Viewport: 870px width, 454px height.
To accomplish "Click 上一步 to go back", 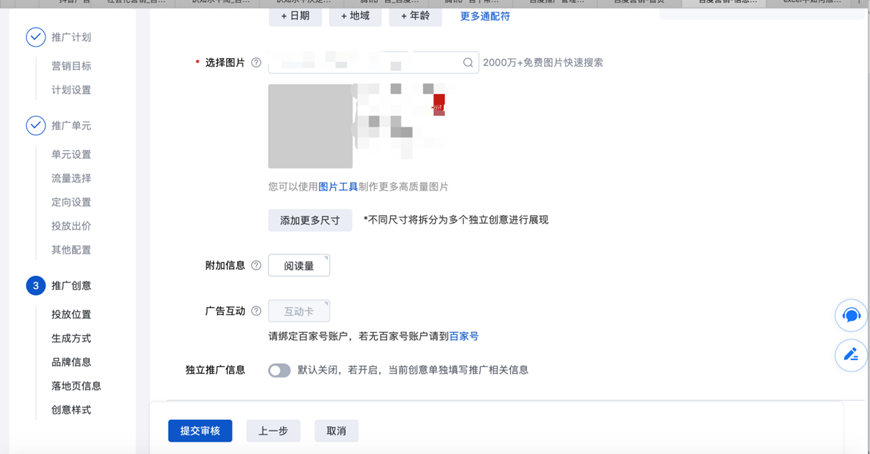I will pos(273,431).
